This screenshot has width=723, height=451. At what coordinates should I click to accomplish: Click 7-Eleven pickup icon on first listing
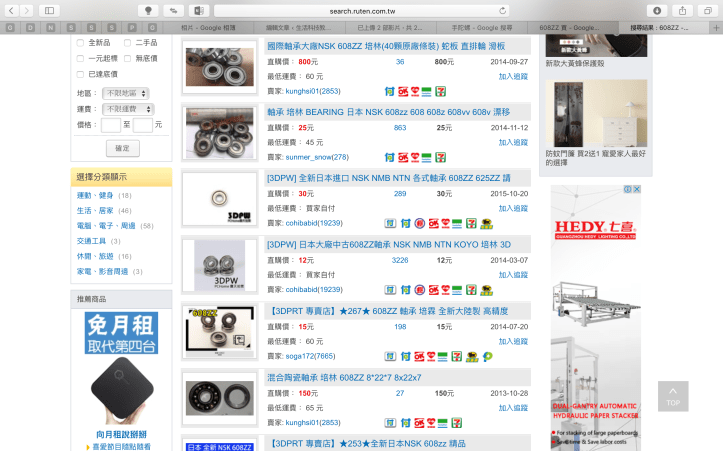454,90
